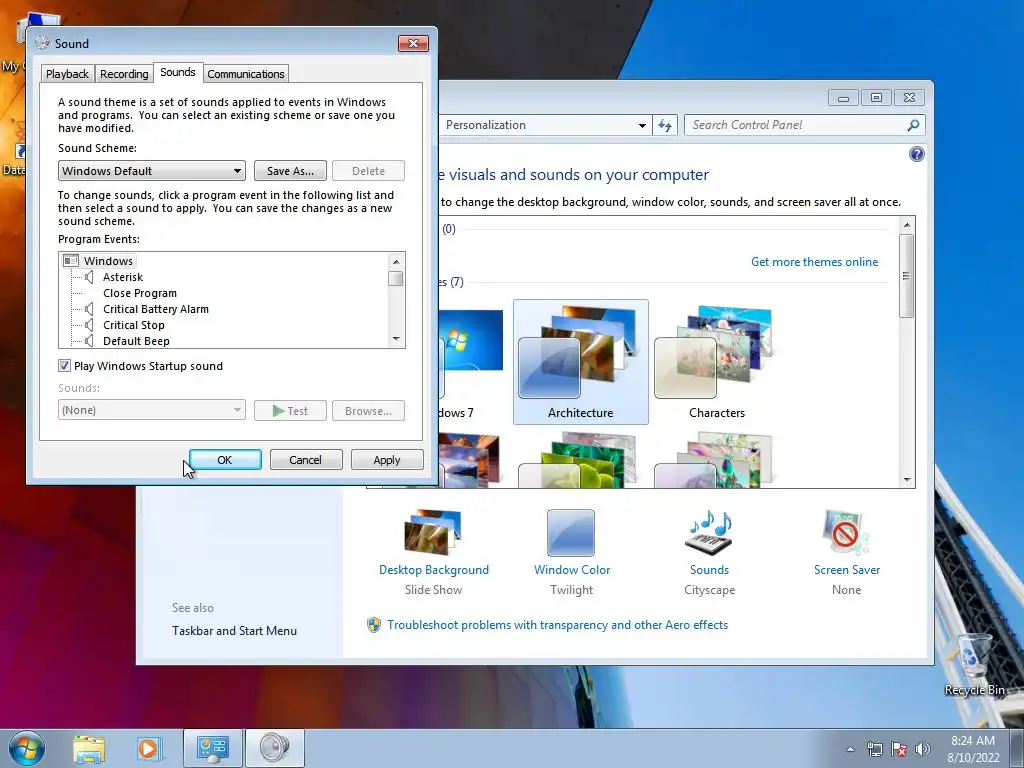Screen dimensions: 1024x768
Task: Open the Desktop Background slide show icon
Action: click(x=433, y=532)
